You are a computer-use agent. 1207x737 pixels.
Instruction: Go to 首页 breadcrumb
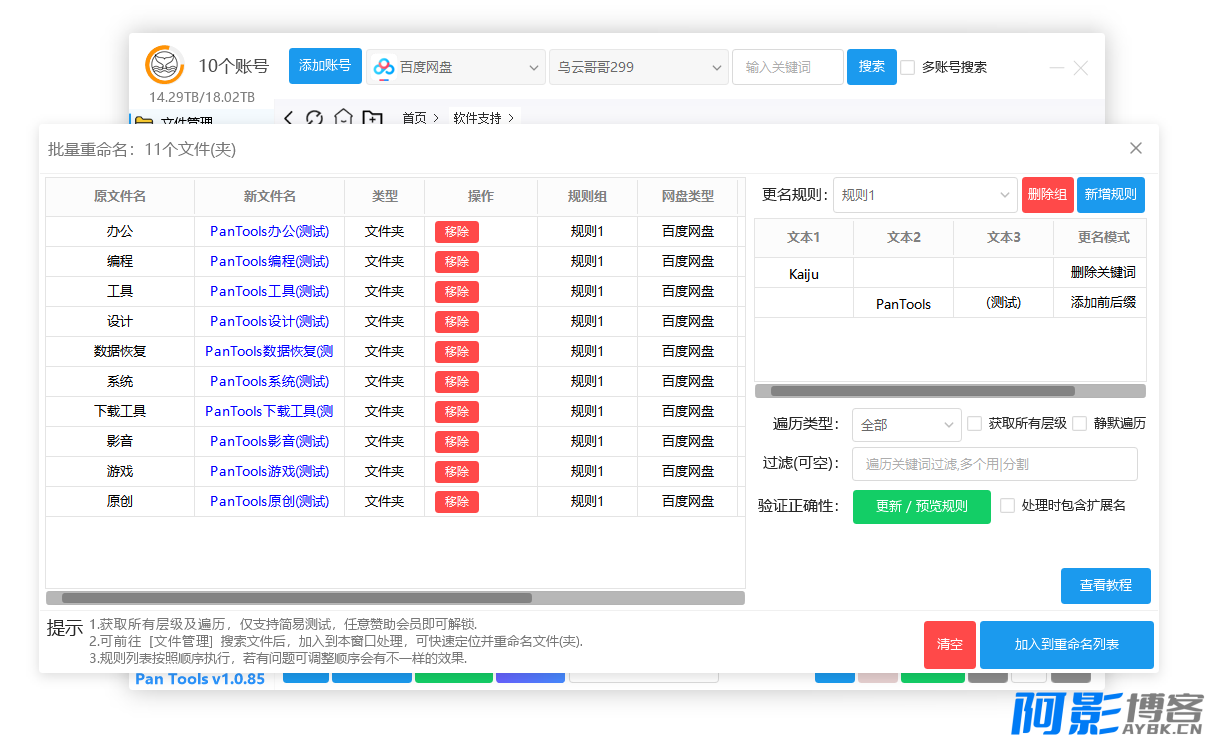point(414,118)
